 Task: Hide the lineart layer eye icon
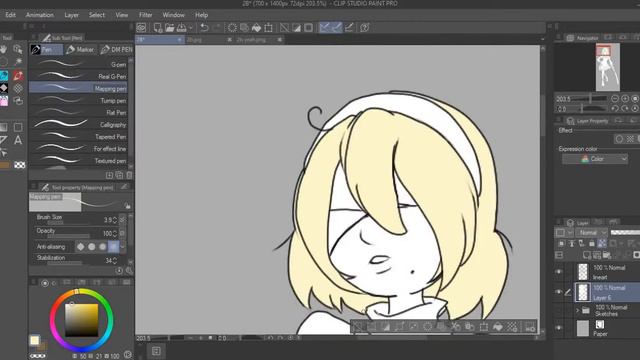click(x=559, y=271)
